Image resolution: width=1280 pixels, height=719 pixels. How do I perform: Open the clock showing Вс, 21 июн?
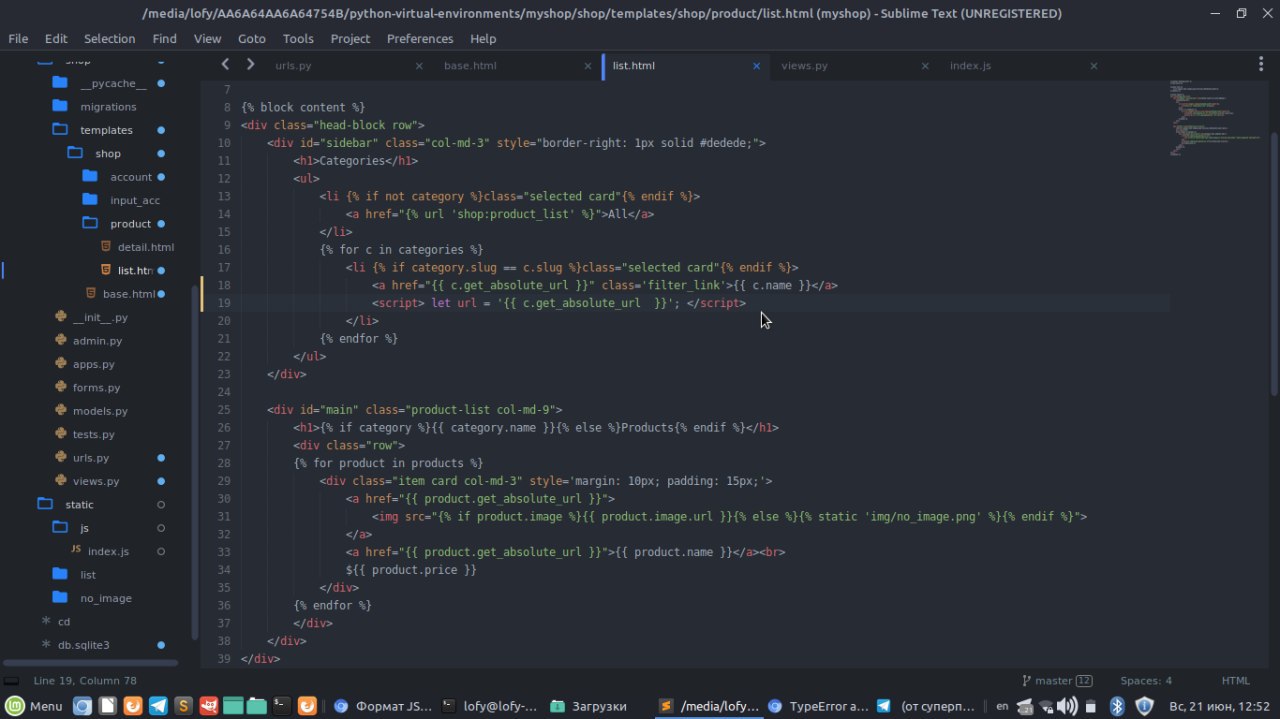(x=1219, y=706)
